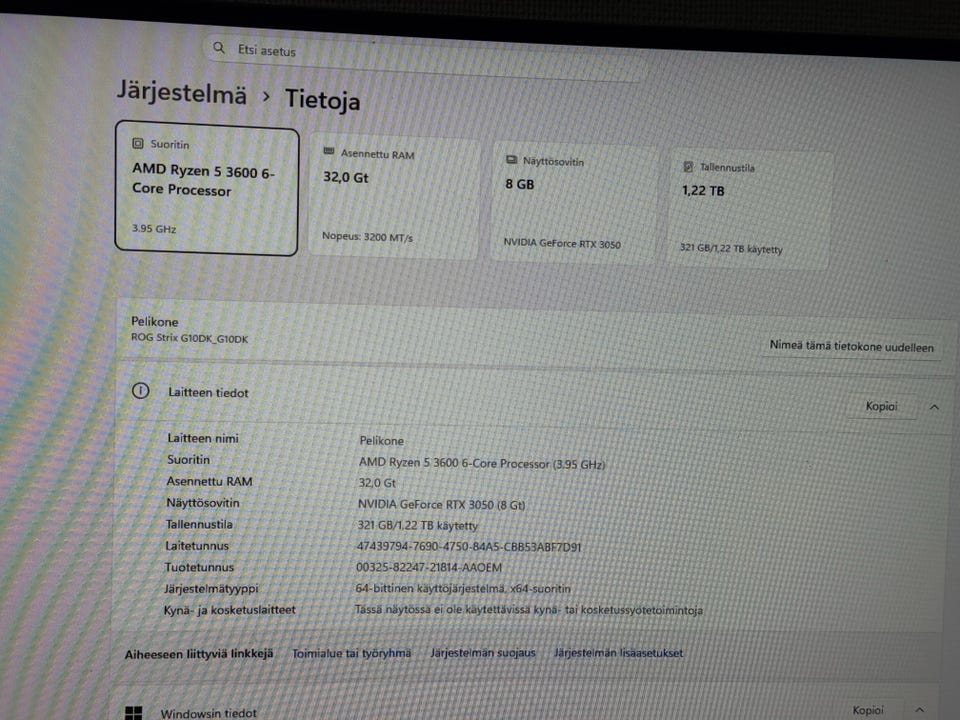Click the Suoritin processor chip icon
Screen dimensions: 960x720
tap(138, 143)
